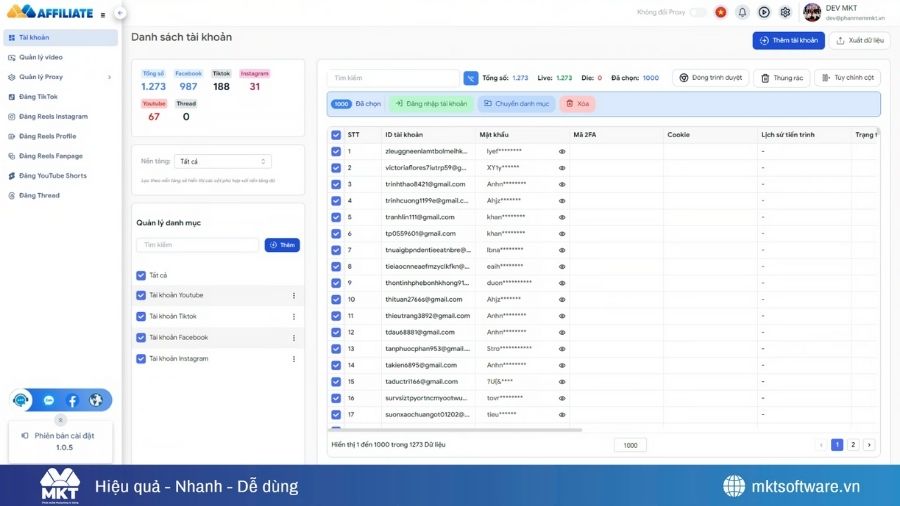This screenshot has height=506, width=900.
Task: Click the play tutorial icon in header
Action: pyautogui.click(x=764, y=12)
